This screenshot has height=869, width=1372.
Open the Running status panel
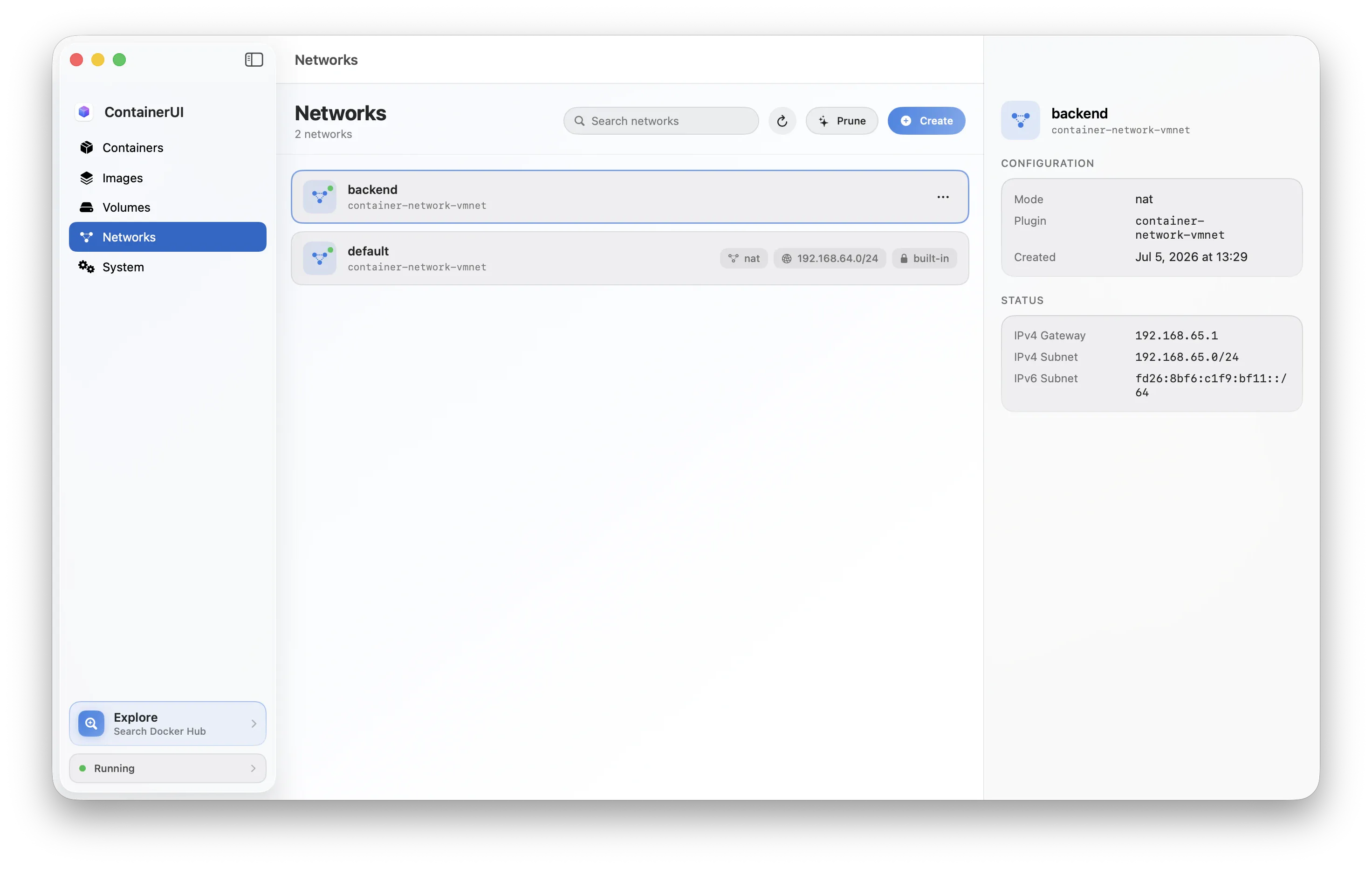[167, 768]
